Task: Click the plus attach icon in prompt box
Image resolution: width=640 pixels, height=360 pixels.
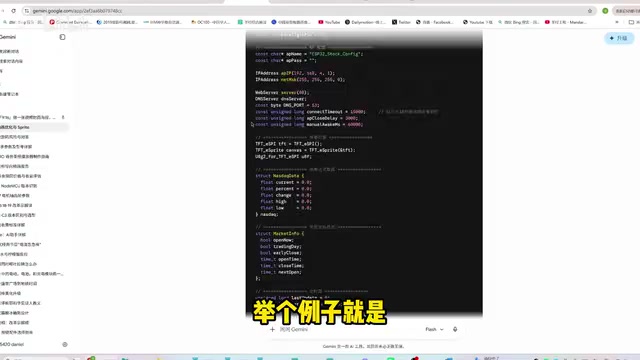Action: [272, 329]
